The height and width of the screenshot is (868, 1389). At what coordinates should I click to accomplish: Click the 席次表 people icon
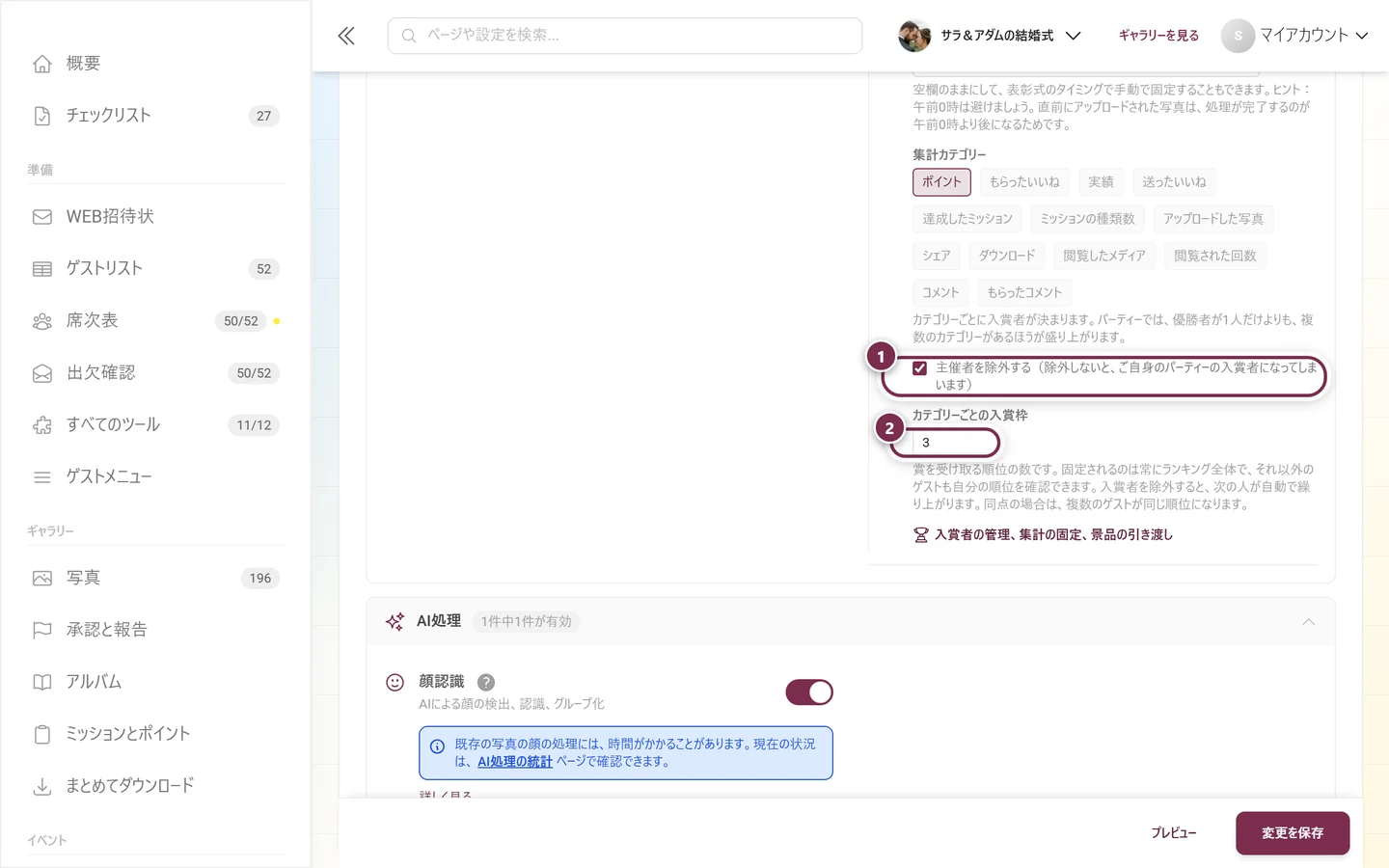(42, 321)
